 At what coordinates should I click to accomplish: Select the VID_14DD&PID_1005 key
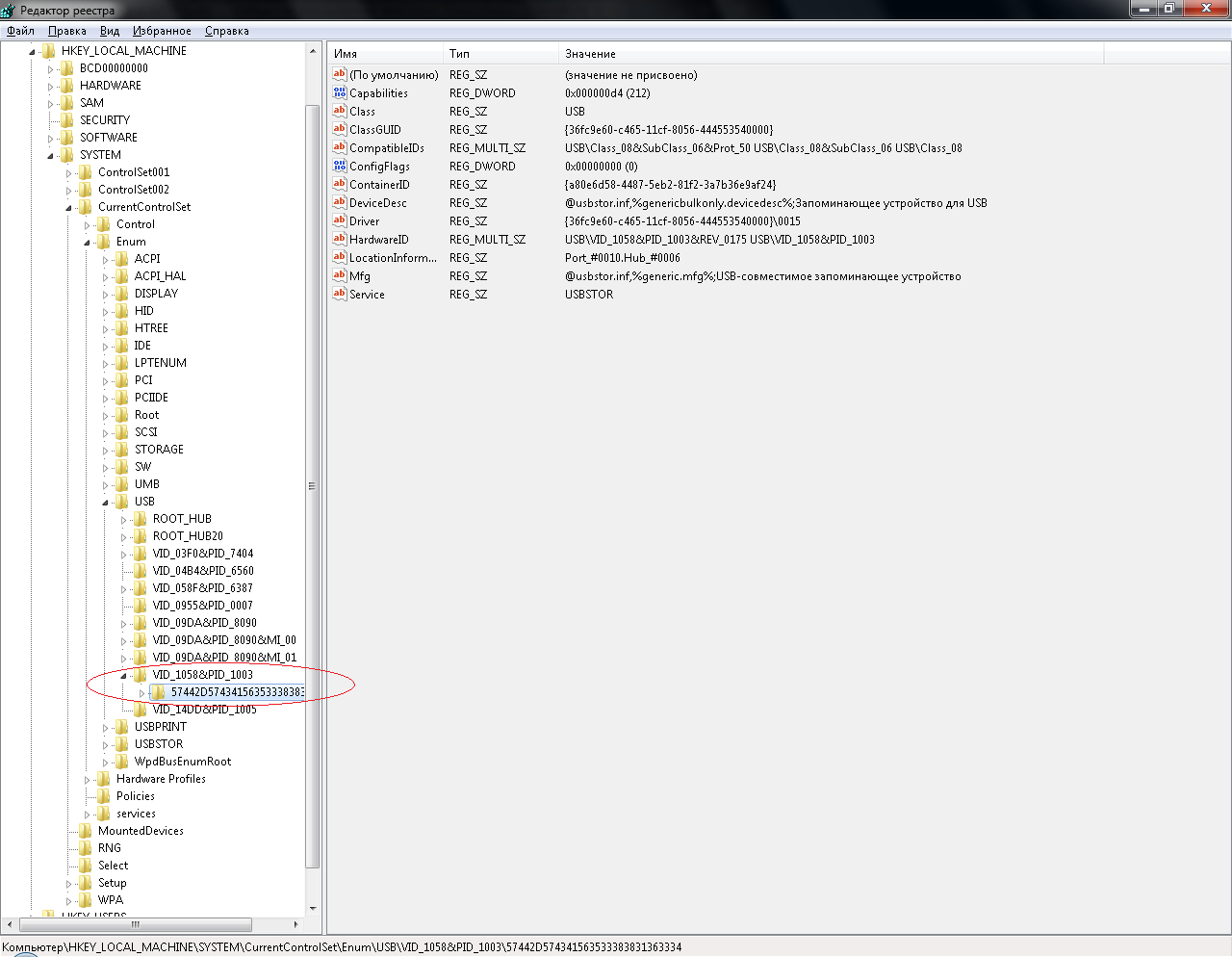pyautogui.click(x=204, y=710)
